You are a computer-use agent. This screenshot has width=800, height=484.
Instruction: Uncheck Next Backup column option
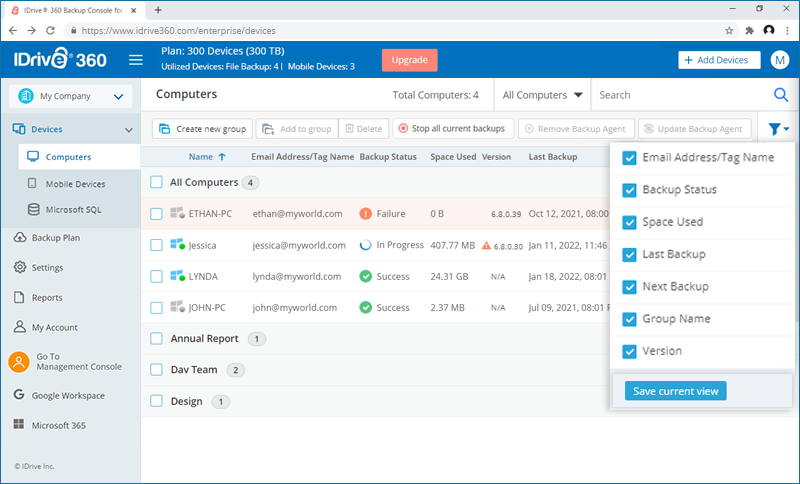(x=630, y=287)
